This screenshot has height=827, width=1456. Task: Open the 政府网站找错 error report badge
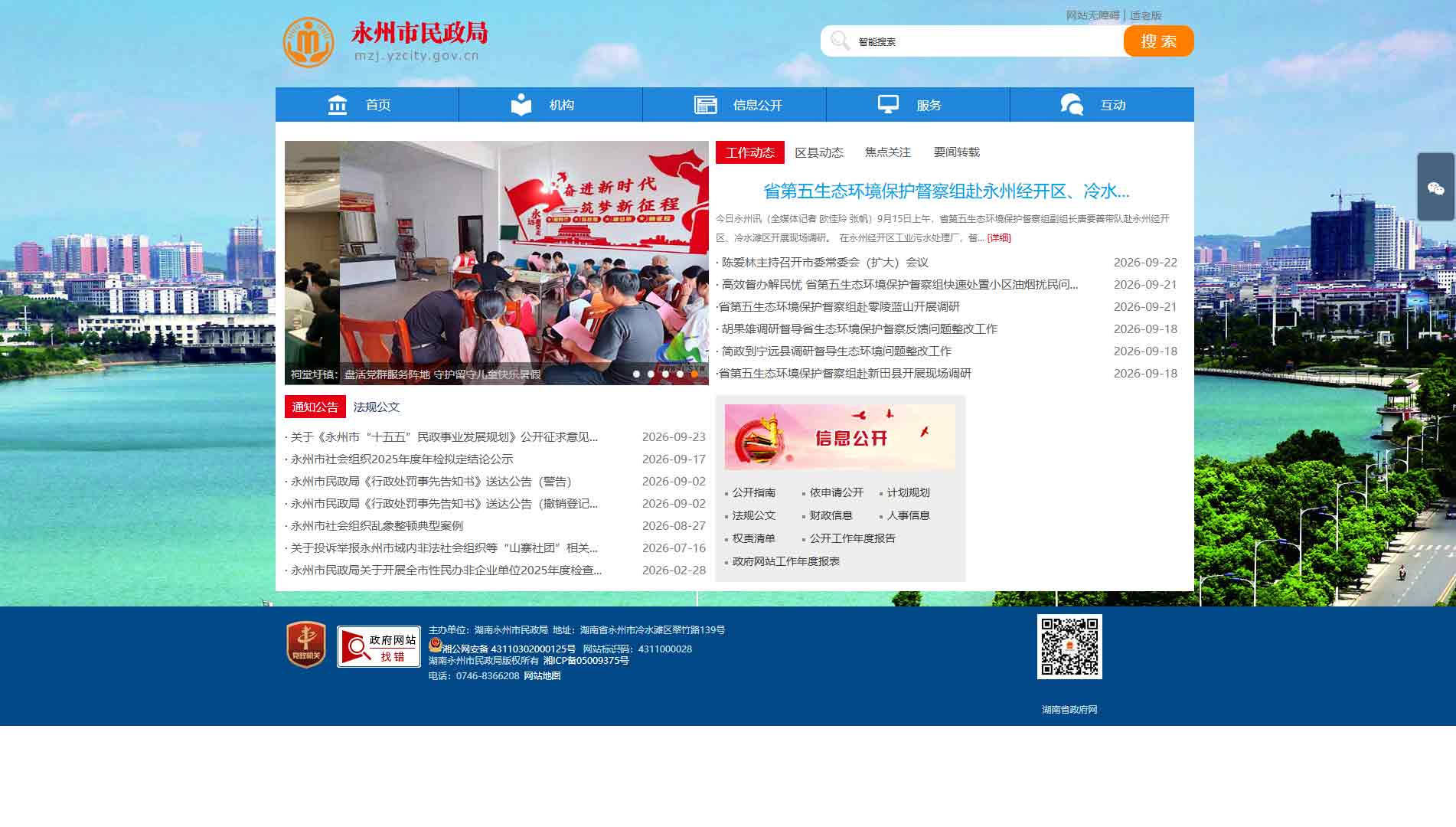tap(379, 646)
